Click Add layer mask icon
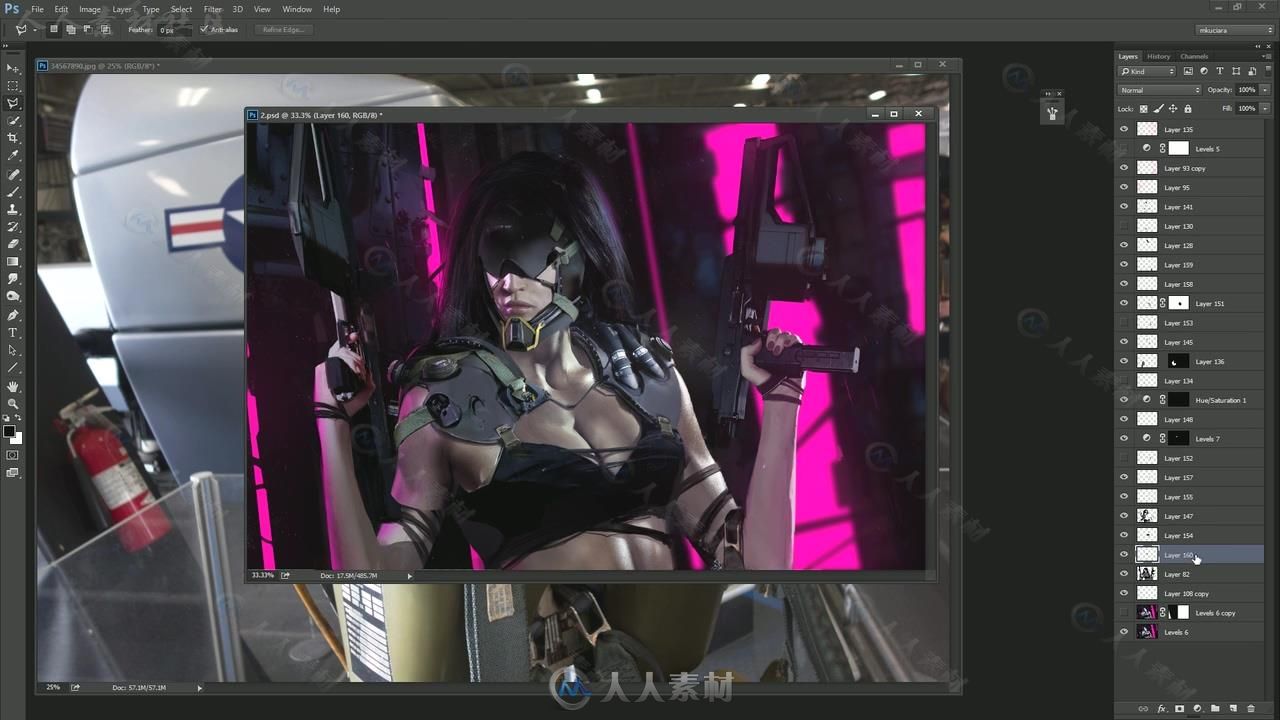The image size is (1280, 720). pyautogui.click(x=1179, y=708)
